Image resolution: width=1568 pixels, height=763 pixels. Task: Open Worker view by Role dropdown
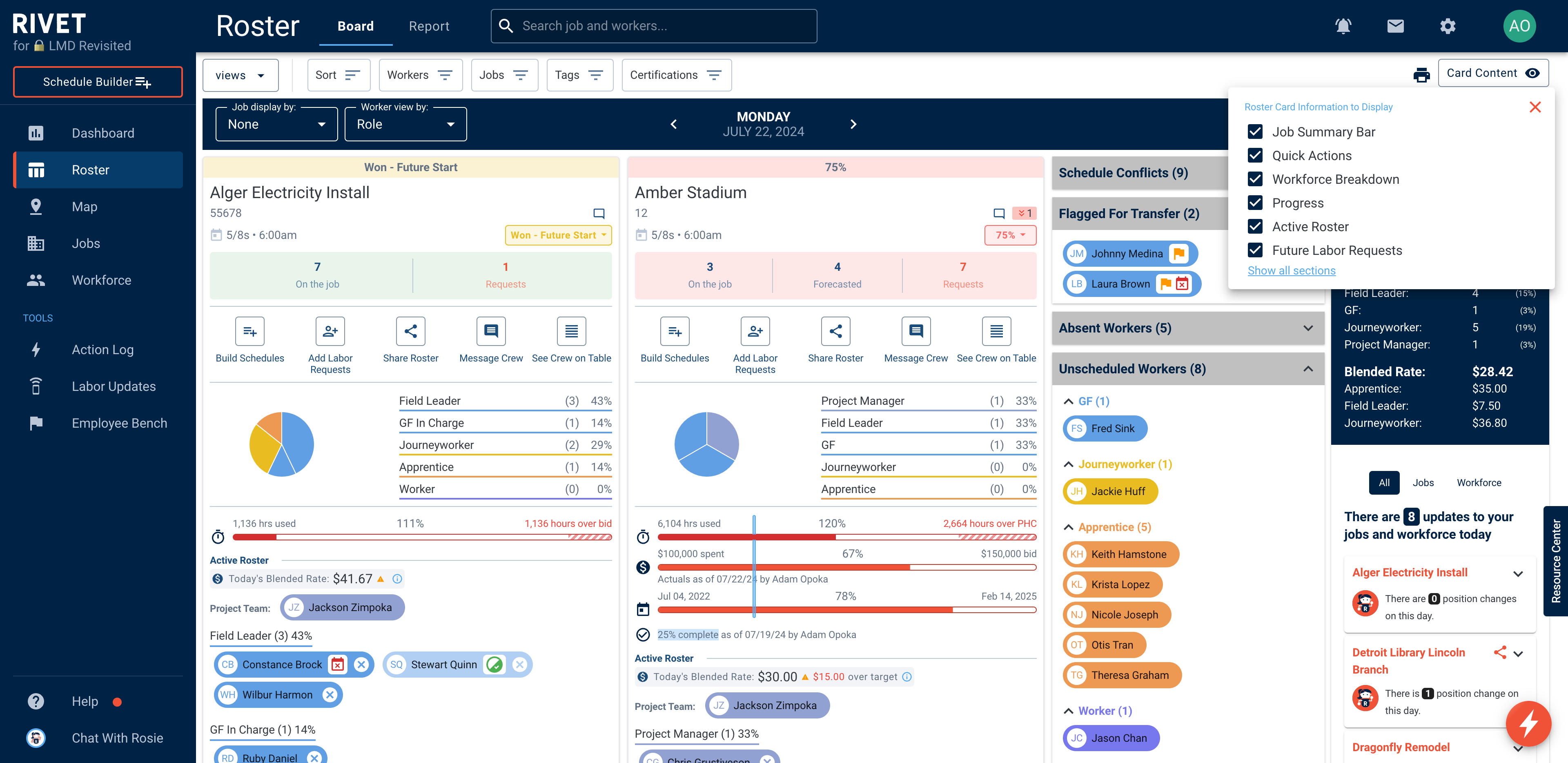pyautogui.click(x=405, y=124)
